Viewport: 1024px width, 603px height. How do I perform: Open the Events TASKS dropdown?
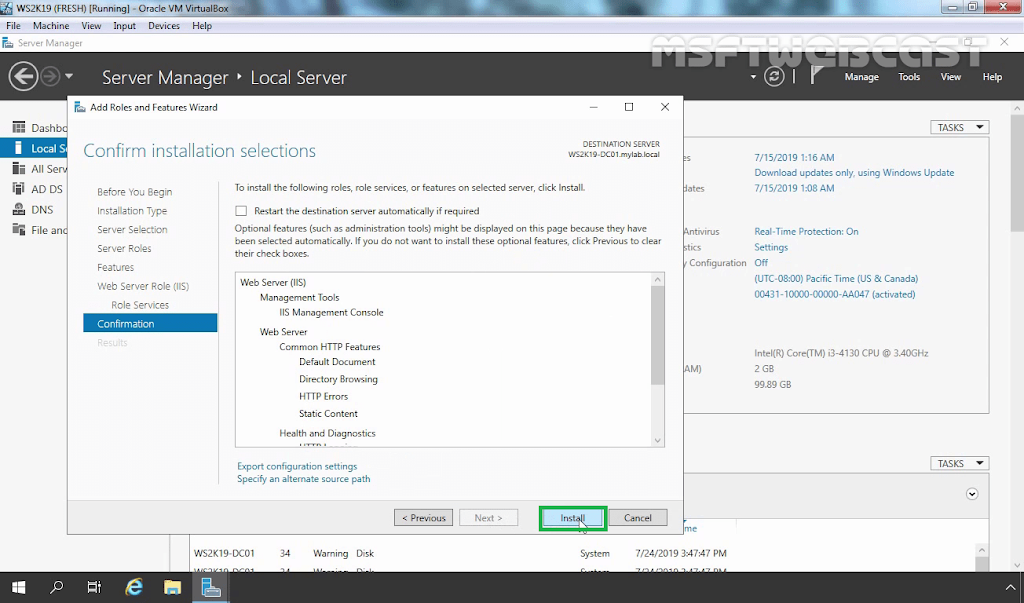pos(959,463)
